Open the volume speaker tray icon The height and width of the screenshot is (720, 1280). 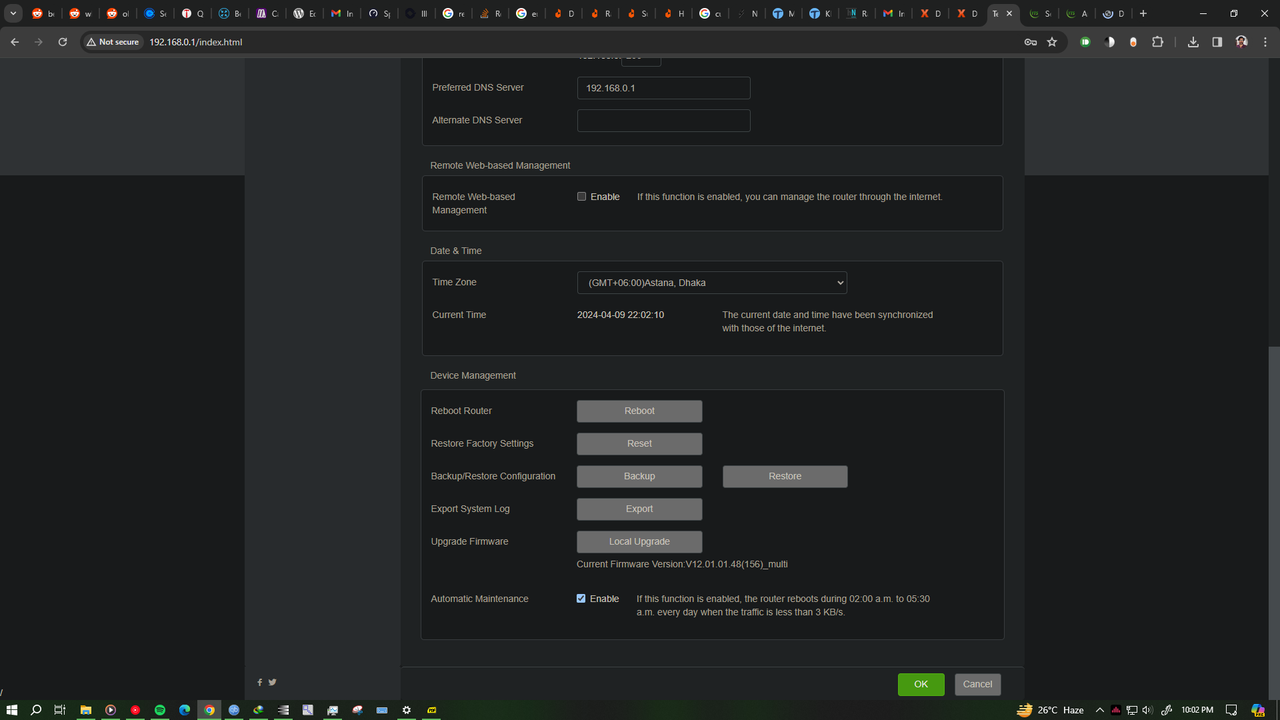point(1147,710)
